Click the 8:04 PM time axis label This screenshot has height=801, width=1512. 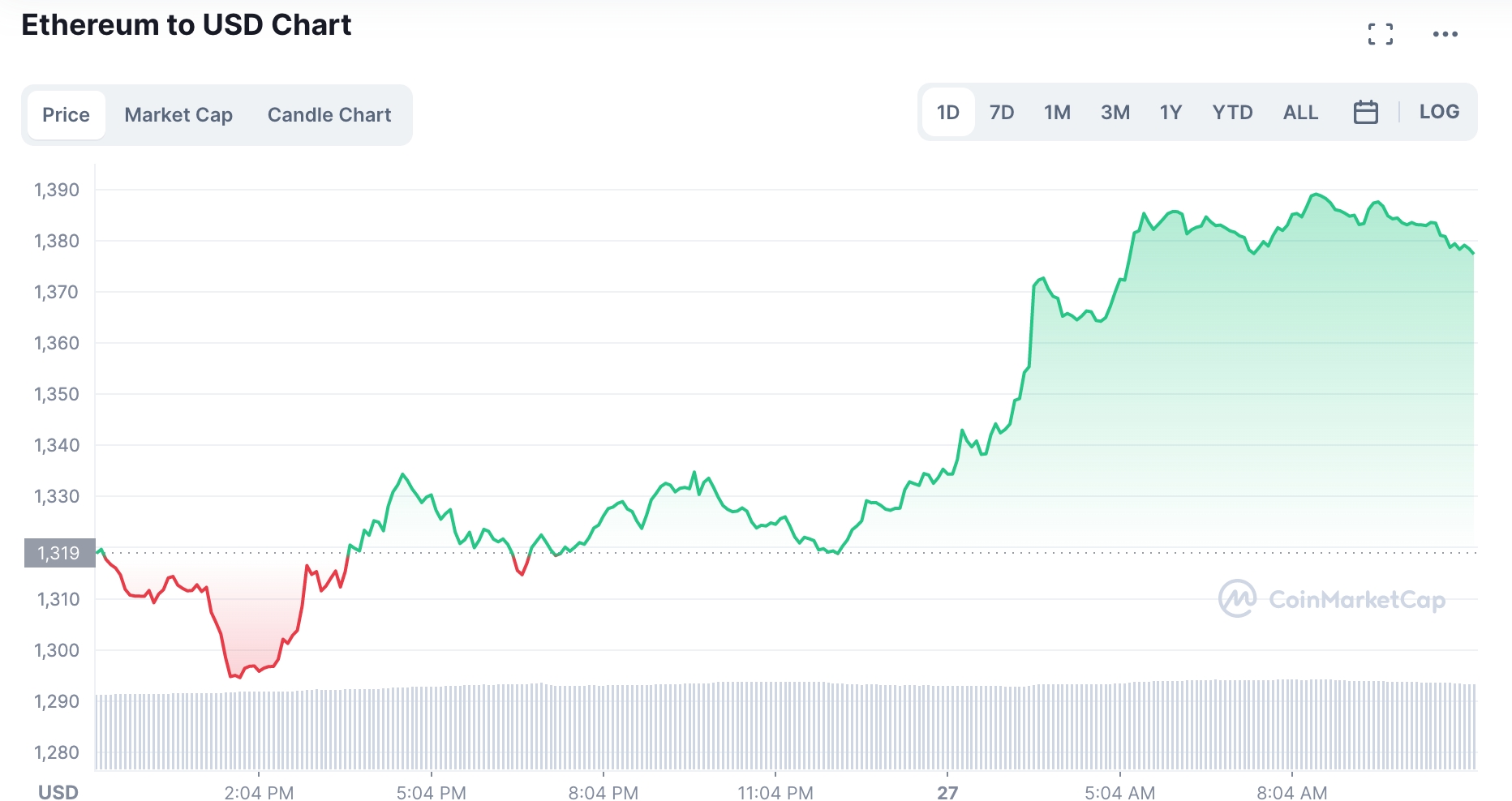coord(604,792)
